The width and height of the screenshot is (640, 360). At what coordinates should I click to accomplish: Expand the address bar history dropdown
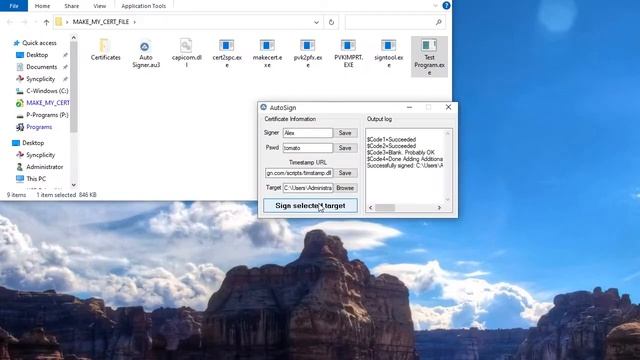coord(316,22)
